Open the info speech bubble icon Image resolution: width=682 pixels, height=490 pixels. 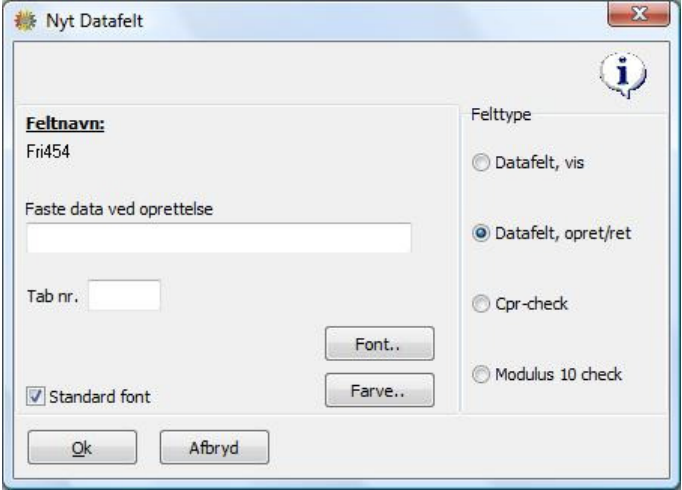623,75
